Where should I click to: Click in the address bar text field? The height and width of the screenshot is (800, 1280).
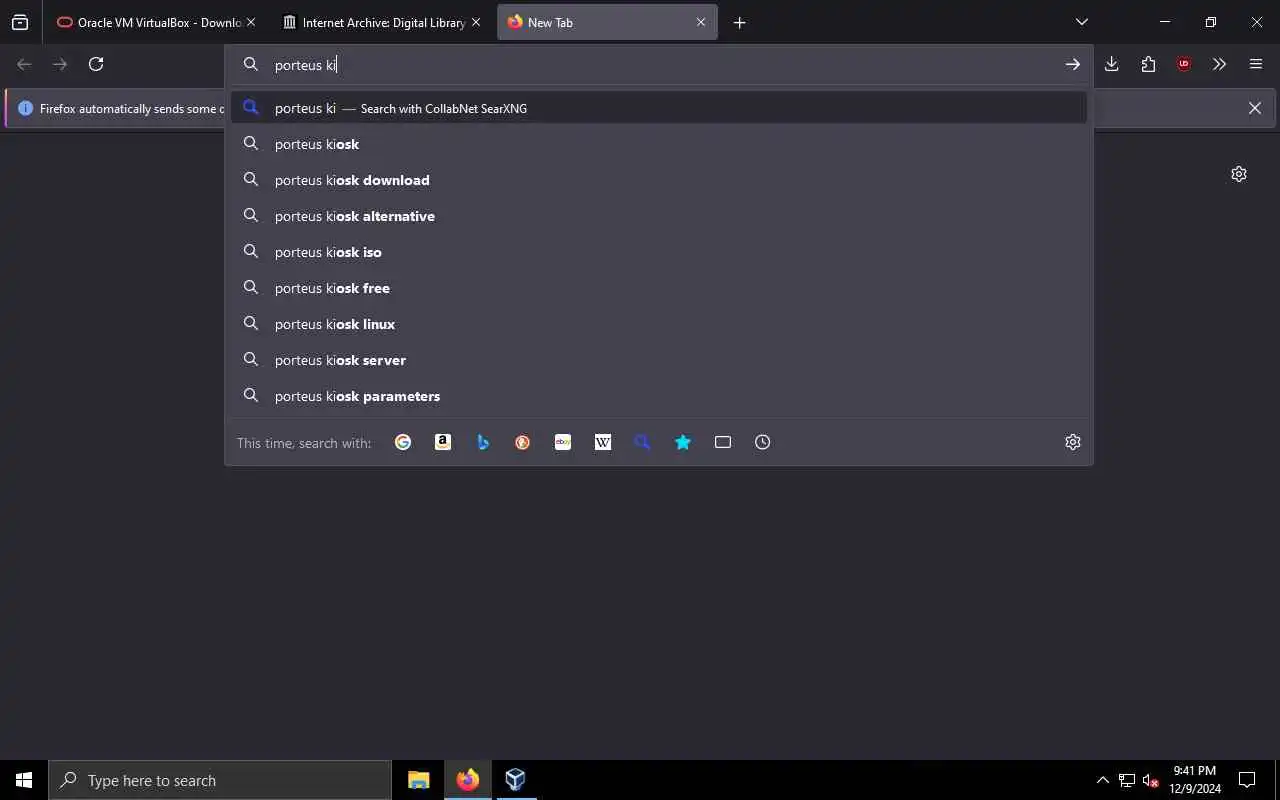(x=660, y=64)
